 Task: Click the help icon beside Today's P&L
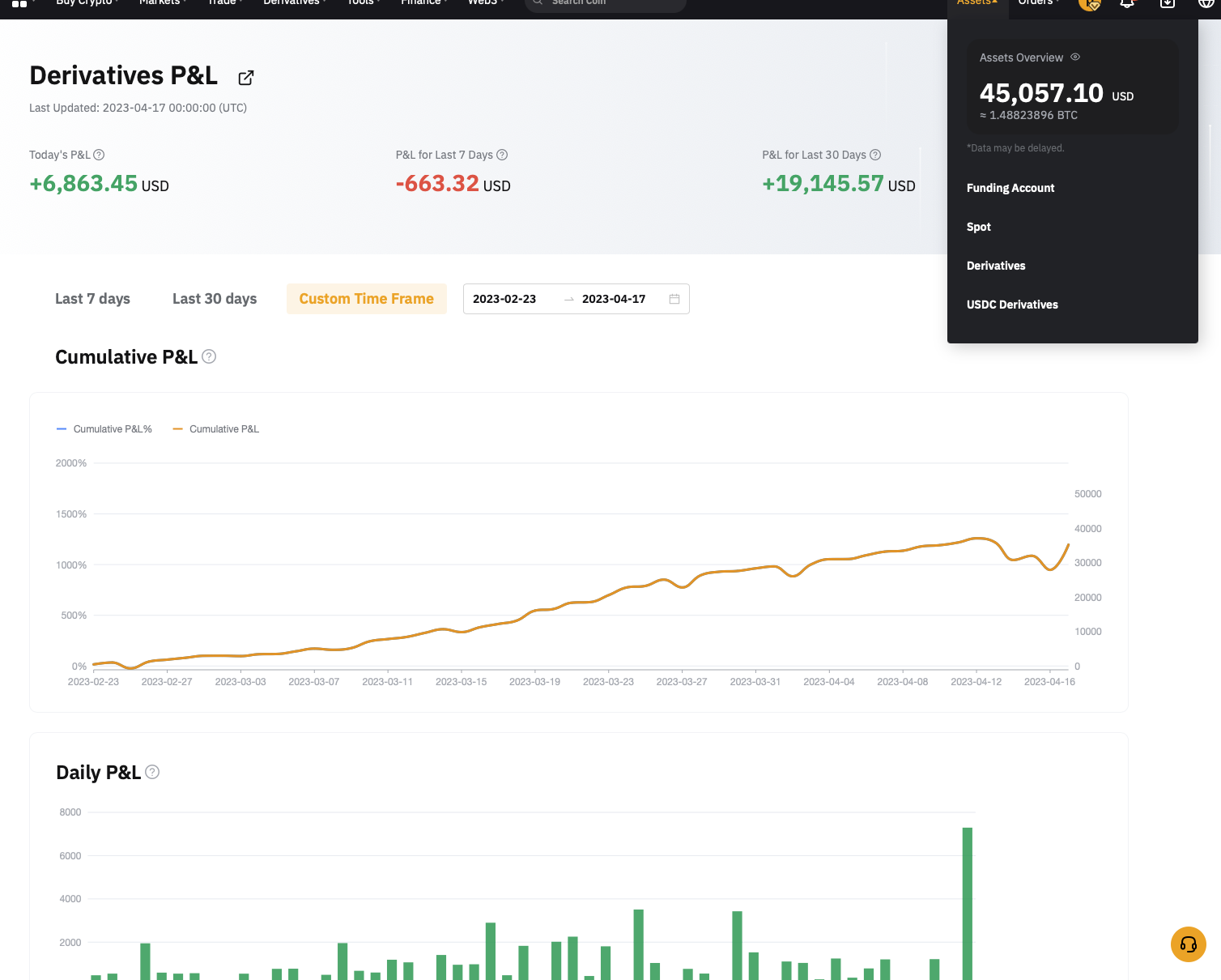99,155
